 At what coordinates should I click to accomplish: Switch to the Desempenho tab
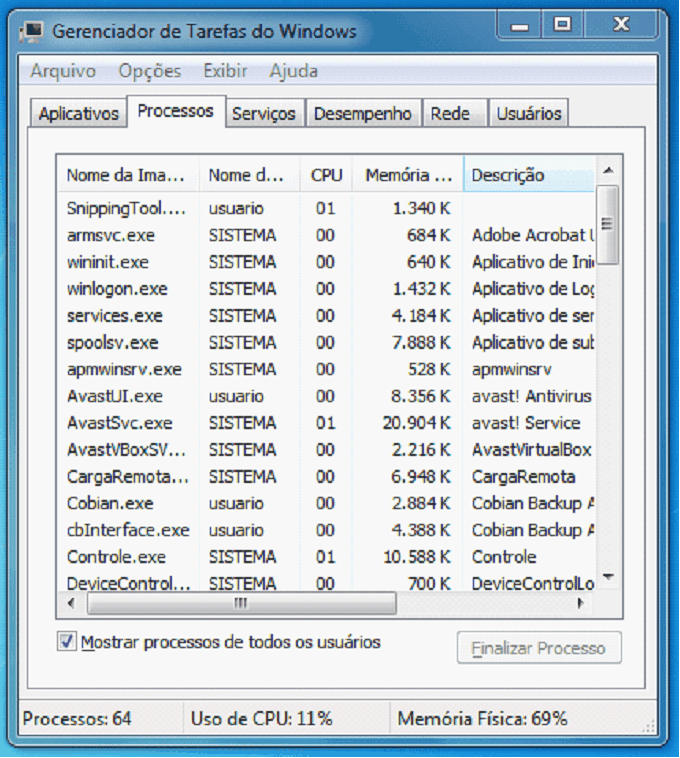coord(362,114)
